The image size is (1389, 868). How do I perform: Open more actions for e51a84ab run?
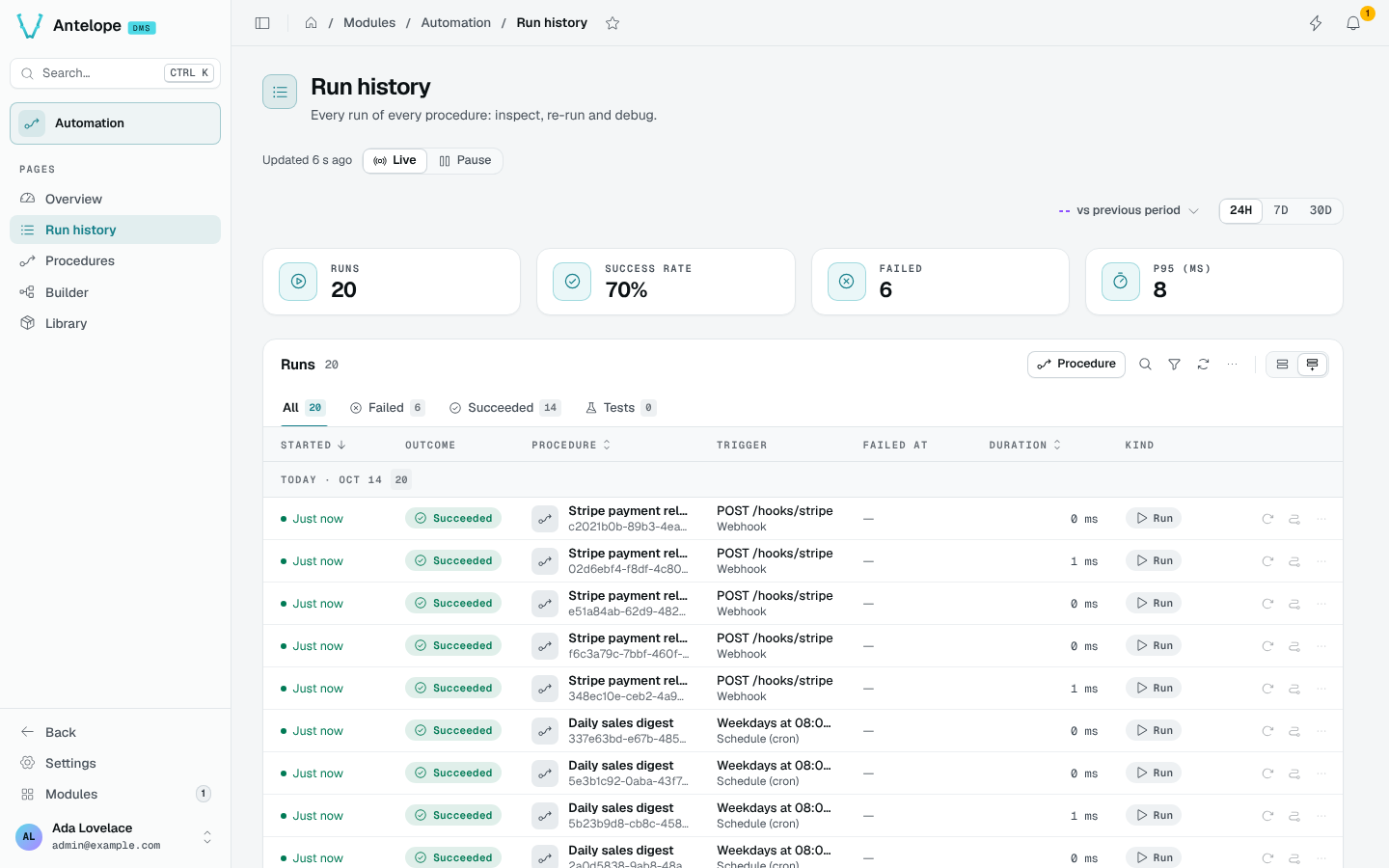1321,604
